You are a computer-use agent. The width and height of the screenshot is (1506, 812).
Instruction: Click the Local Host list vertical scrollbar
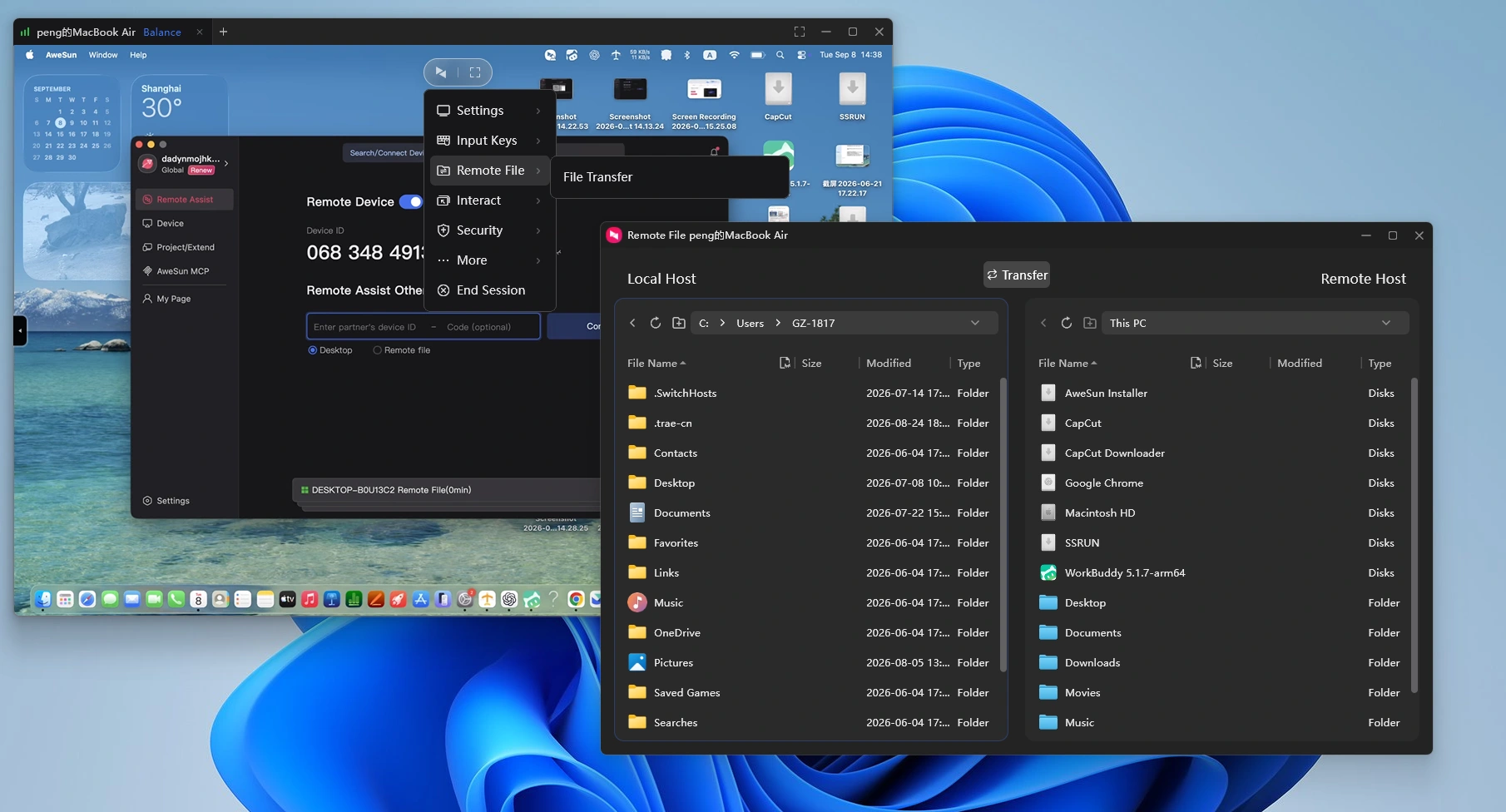1003,524
